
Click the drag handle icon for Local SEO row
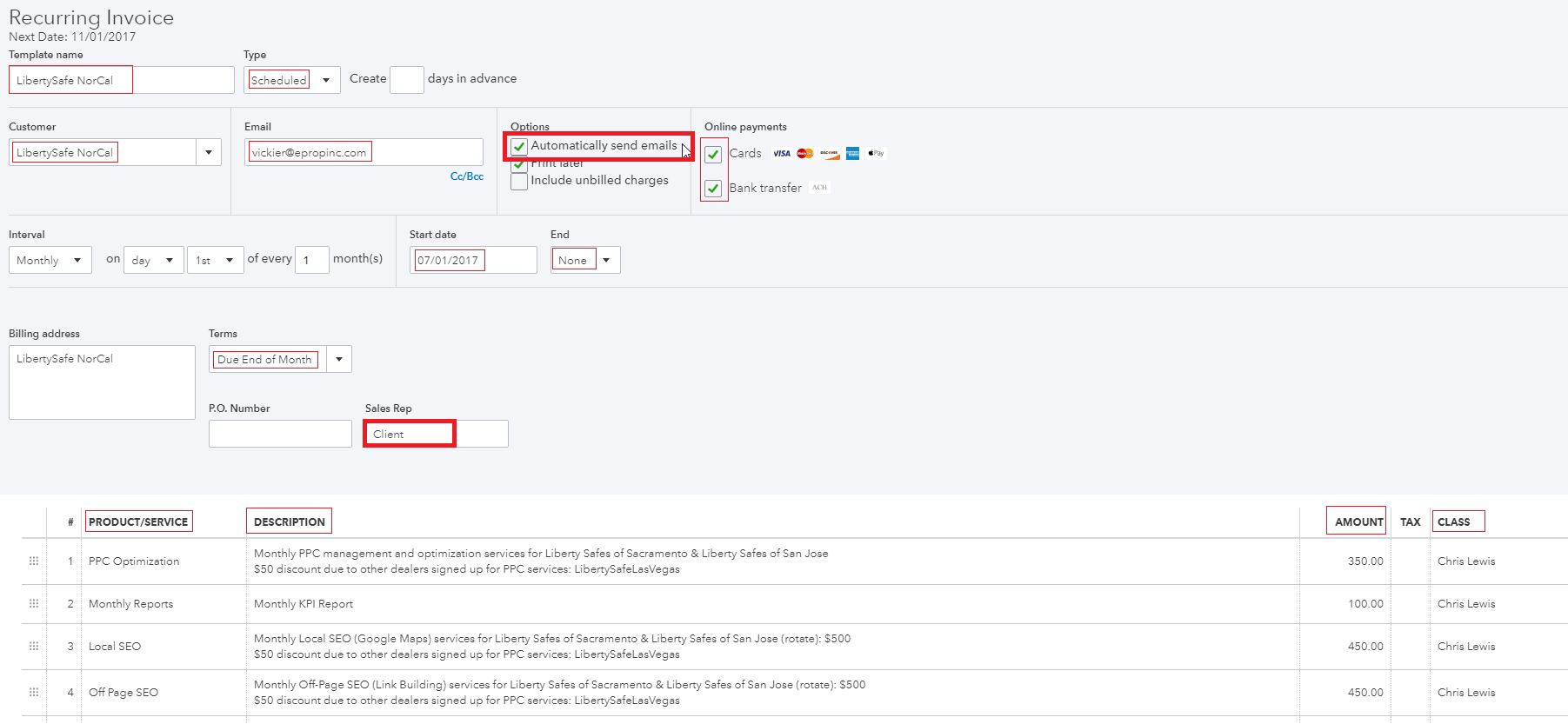tap(34, 646)
